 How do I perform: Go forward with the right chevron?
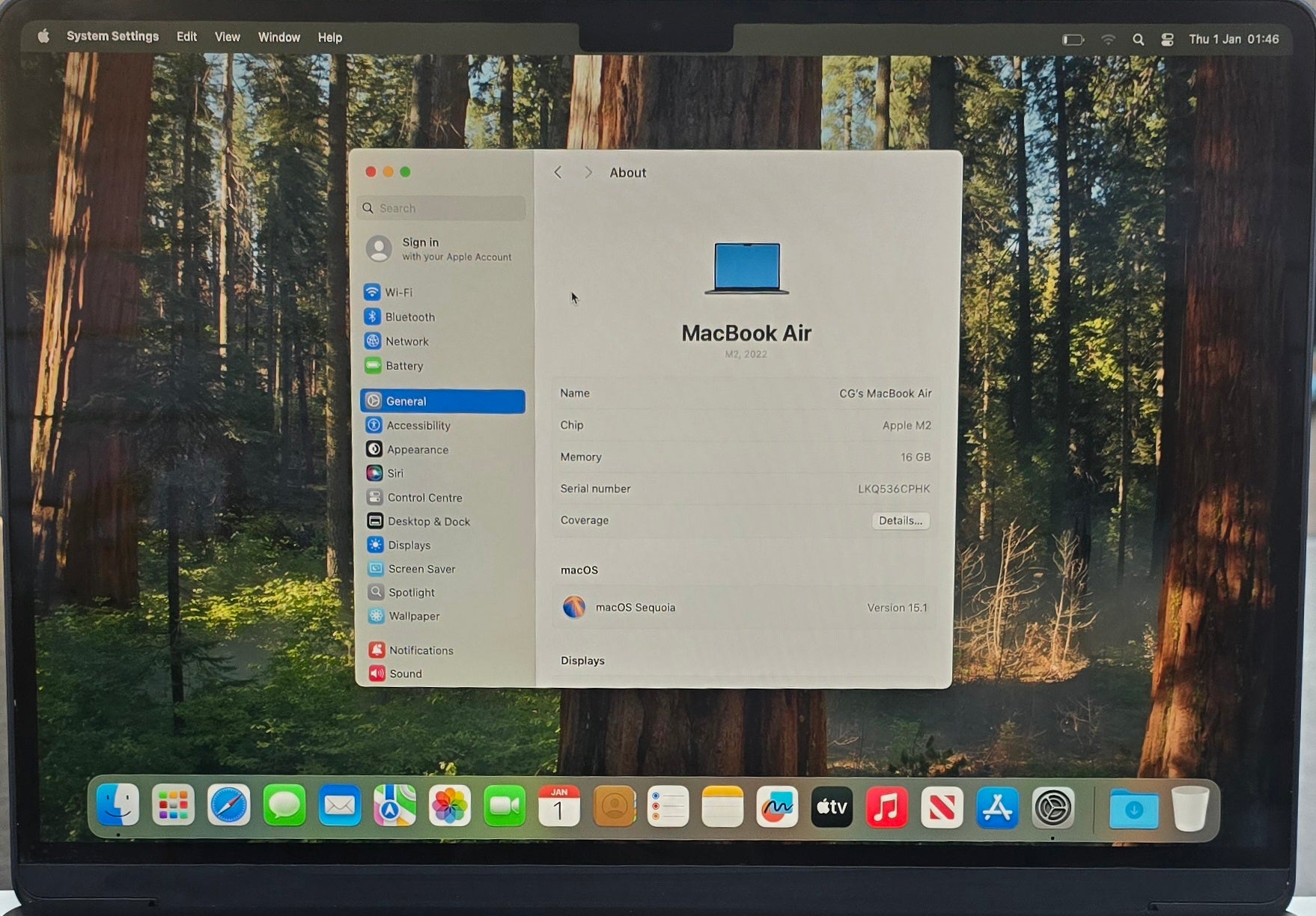coord(588,173)
